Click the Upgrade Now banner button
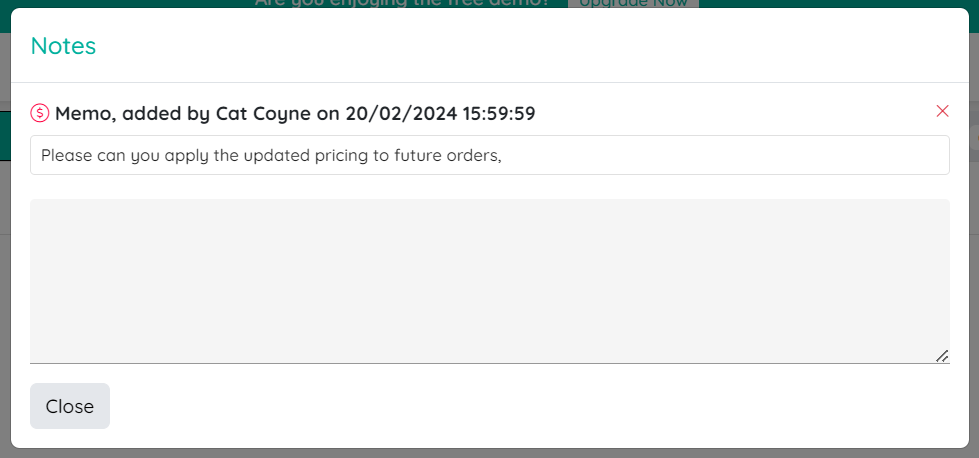979x458 pixels. pos(633,3)
